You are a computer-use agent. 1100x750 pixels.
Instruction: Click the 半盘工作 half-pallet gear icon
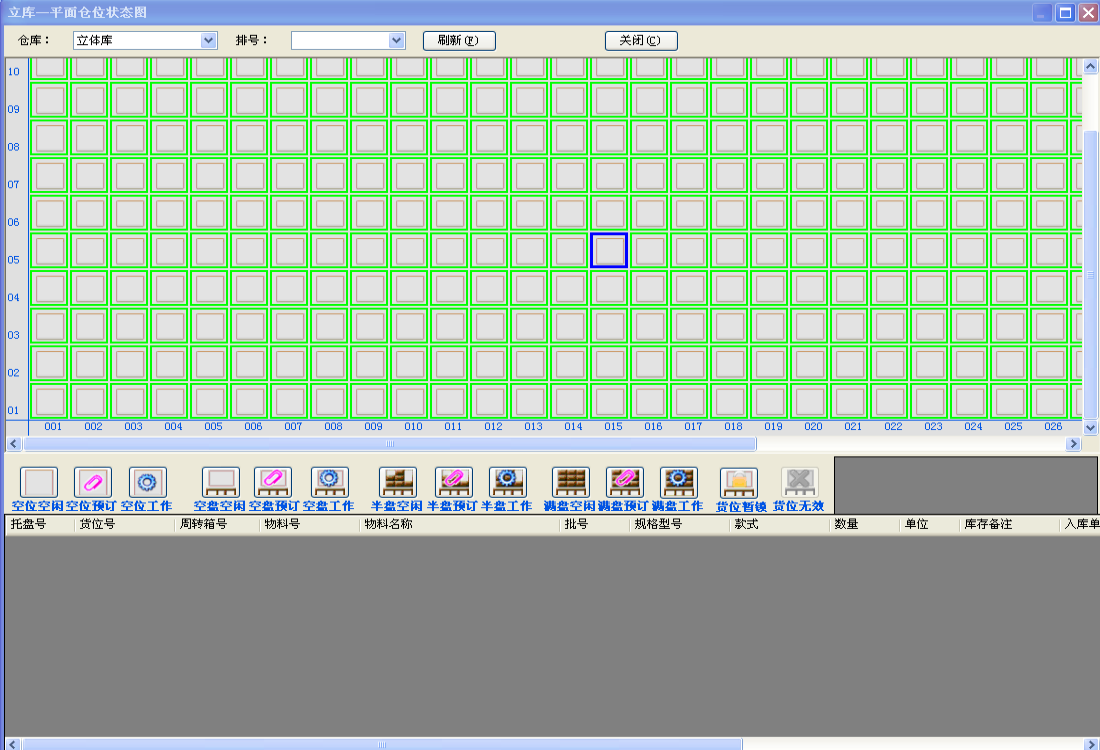[507, 483]
